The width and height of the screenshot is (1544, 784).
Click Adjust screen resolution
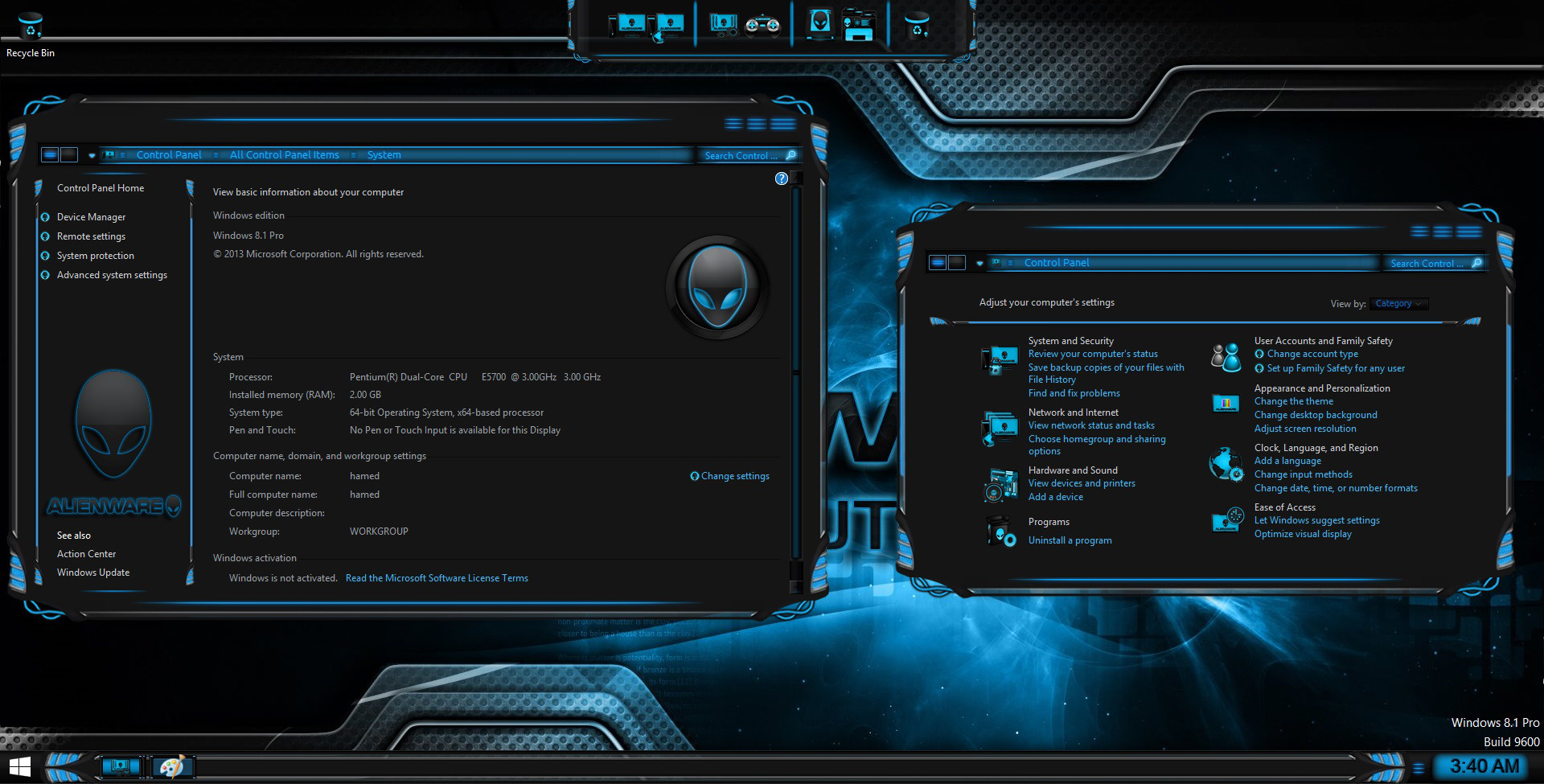coord(1305,429)
